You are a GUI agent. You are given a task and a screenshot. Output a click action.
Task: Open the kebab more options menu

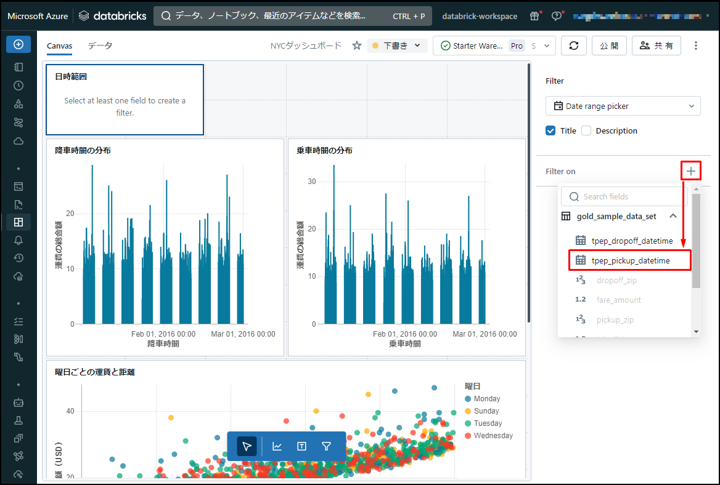[696, 46]
